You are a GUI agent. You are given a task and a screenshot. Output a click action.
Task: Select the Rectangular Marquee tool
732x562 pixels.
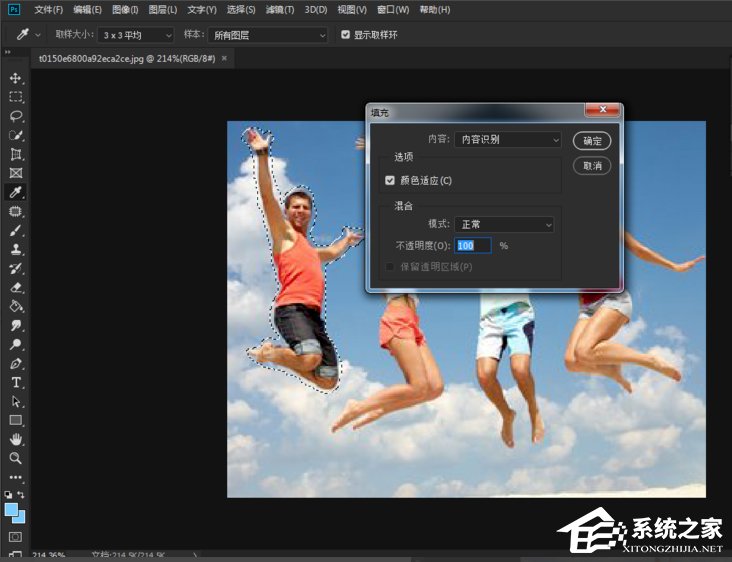16,97
